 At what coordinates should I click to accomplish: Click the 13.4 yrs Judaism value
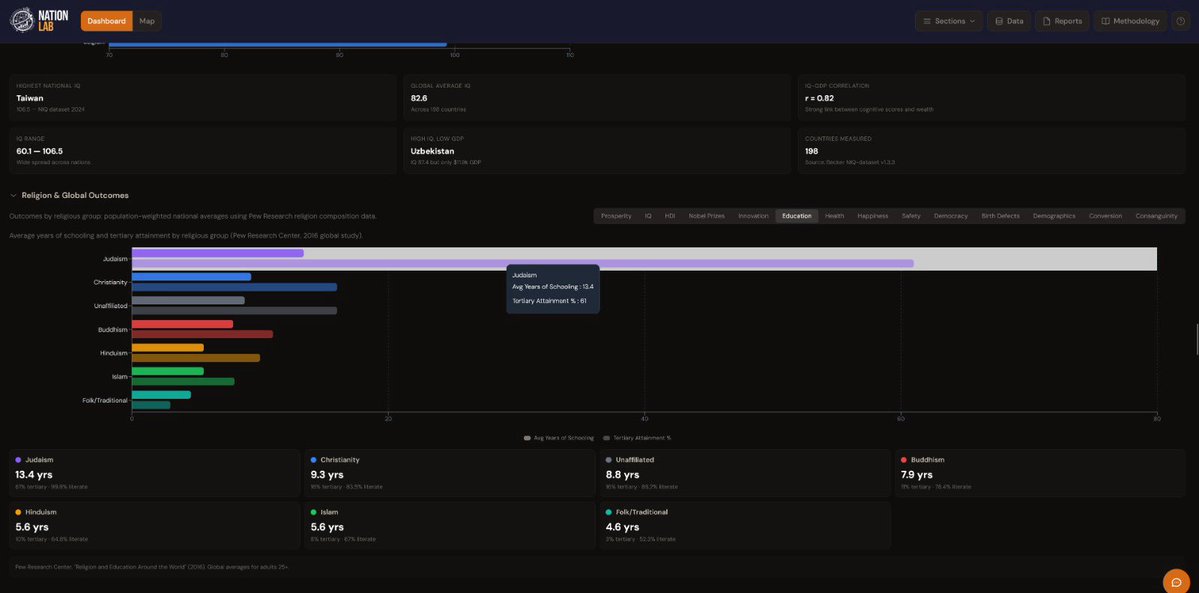tap(32, 474)
